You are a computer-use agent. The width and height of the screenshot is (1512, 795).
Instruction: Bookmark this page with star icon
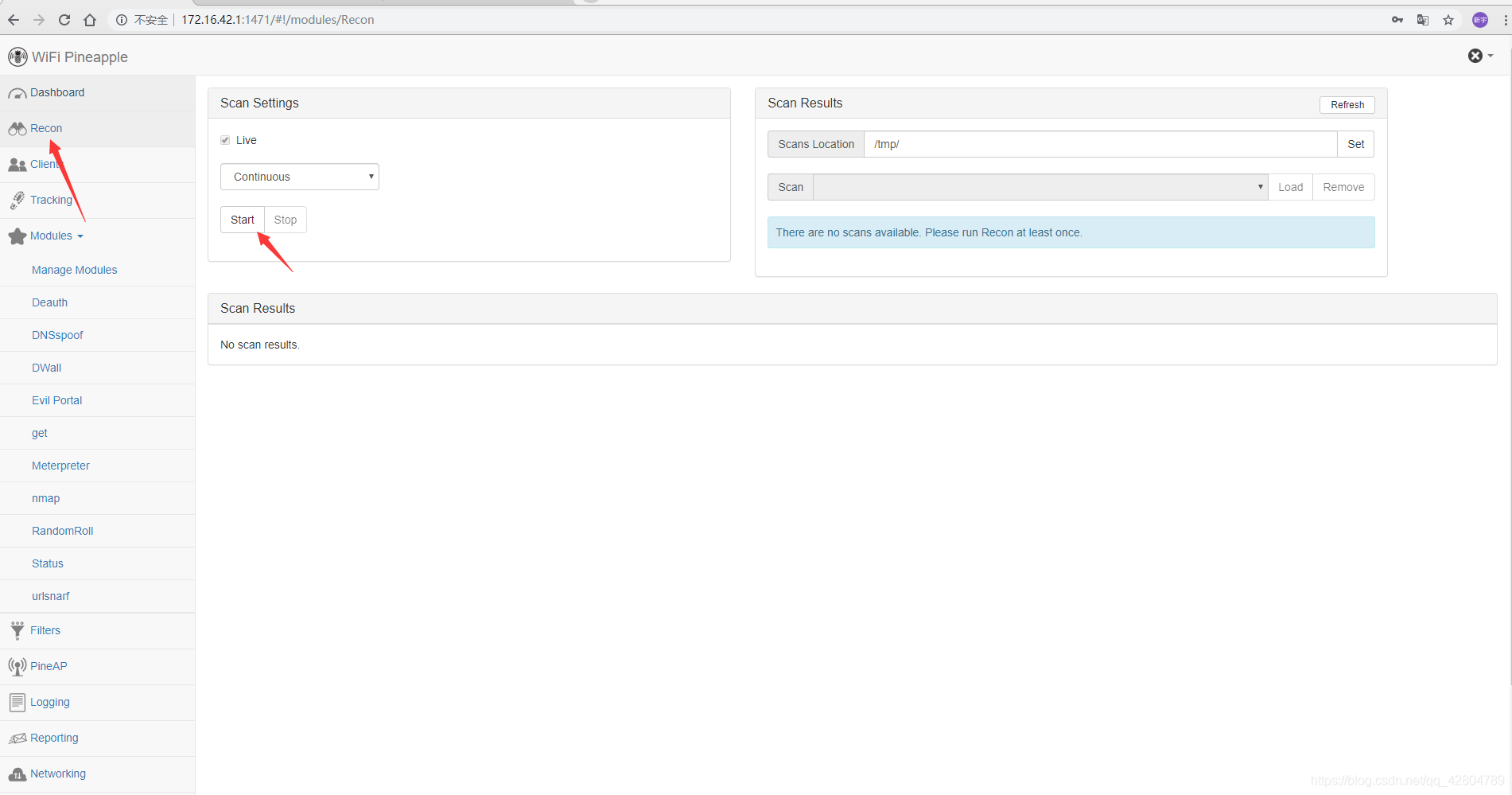[x=1448, y=20]
